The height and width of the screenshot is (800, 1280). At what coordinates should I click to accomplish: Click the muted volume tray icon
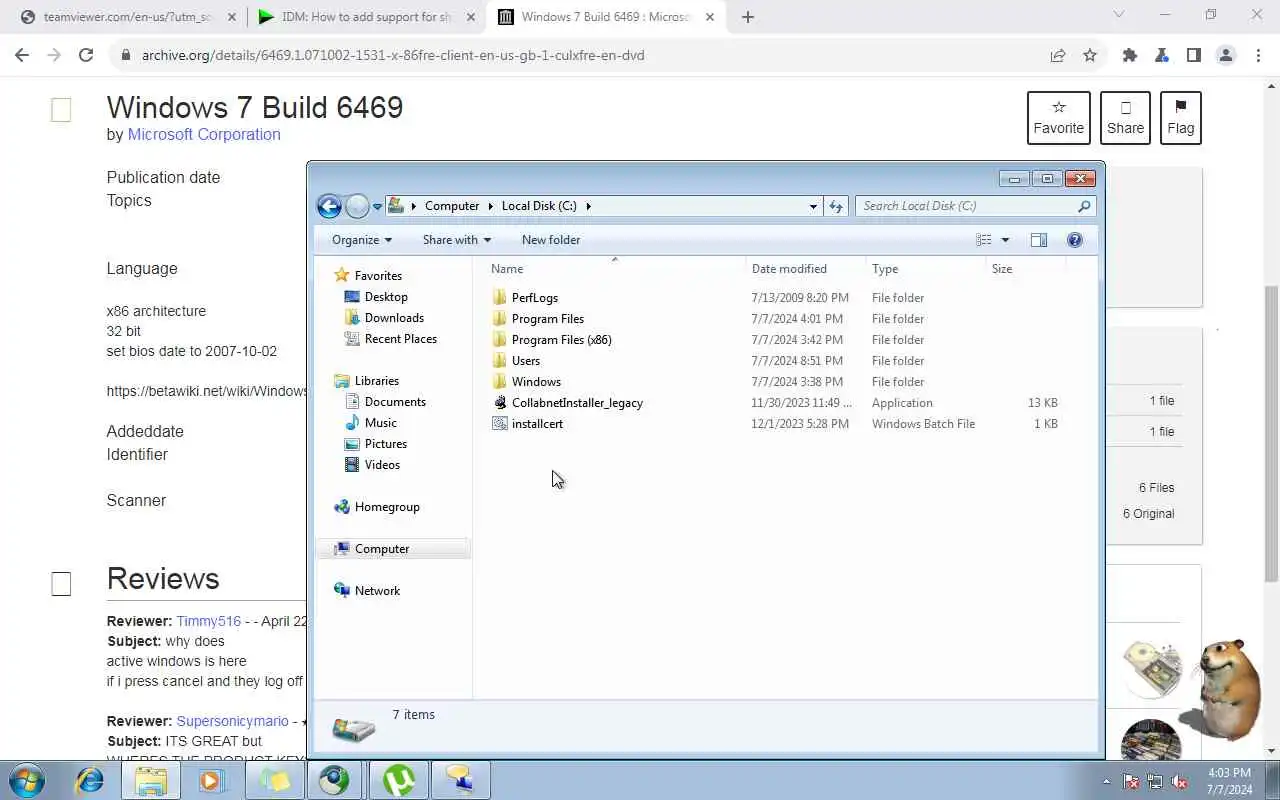tap(1180, 781)
